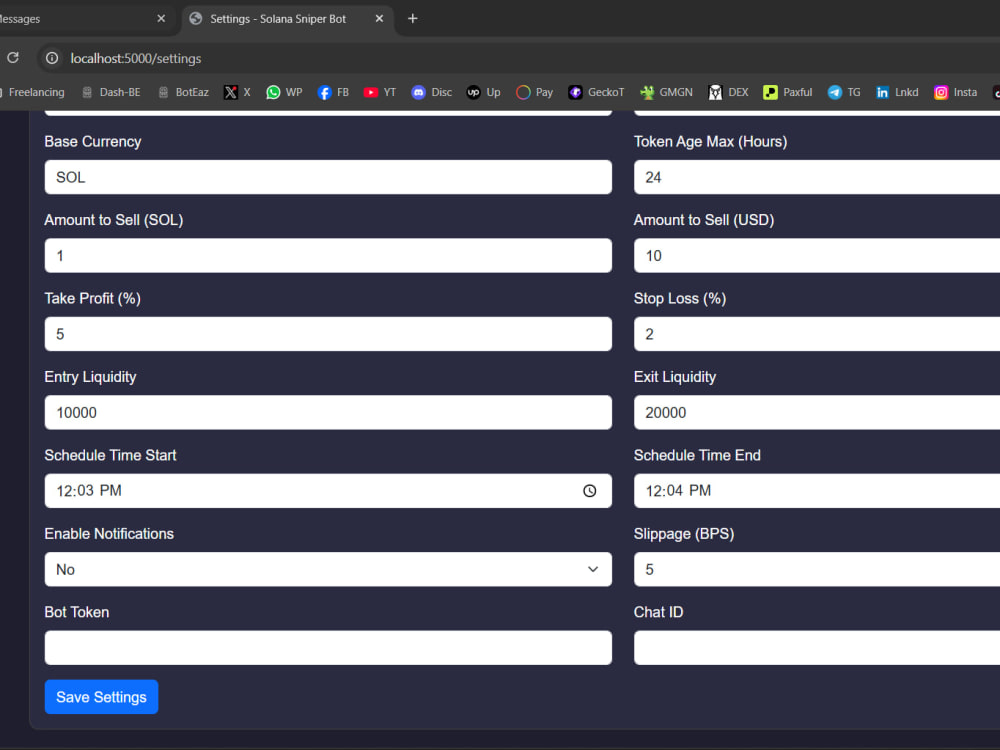Open the Pay bookmark
Viewport: 1000px width, 750px height.
point(534,92)
